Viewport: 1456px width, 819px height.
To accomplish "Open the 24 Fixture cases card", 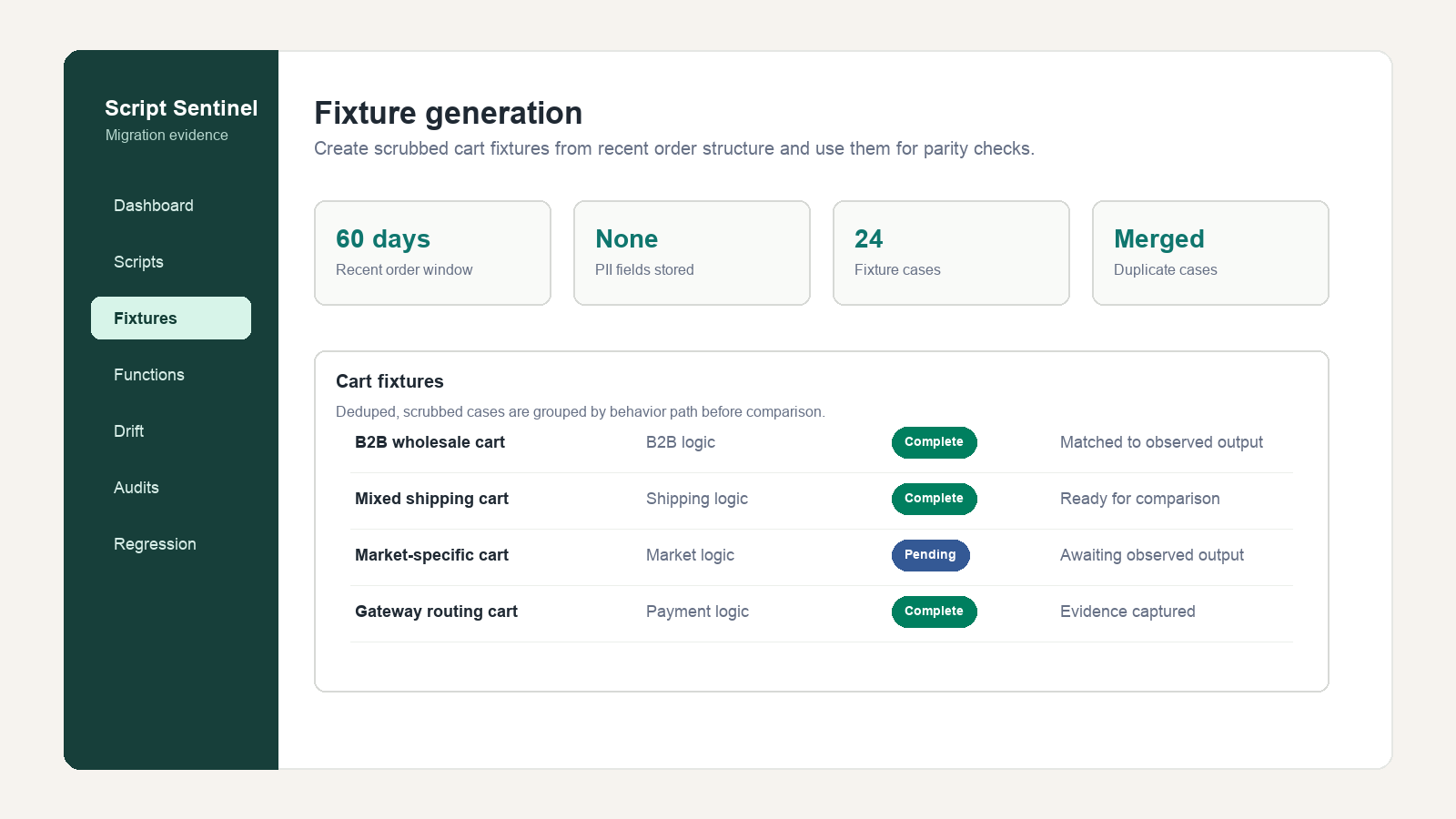I will (951, 253).
